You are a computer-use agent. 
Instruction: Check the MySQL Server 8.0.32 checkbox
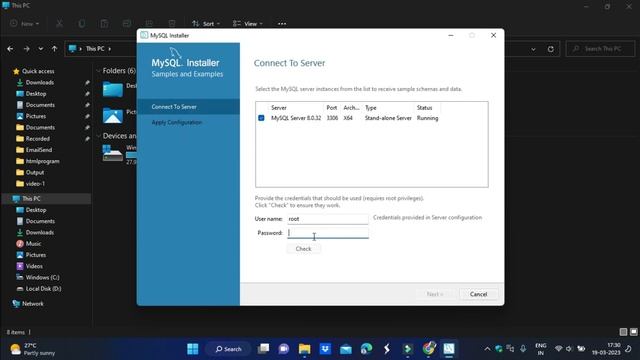[x=261, y=118]
